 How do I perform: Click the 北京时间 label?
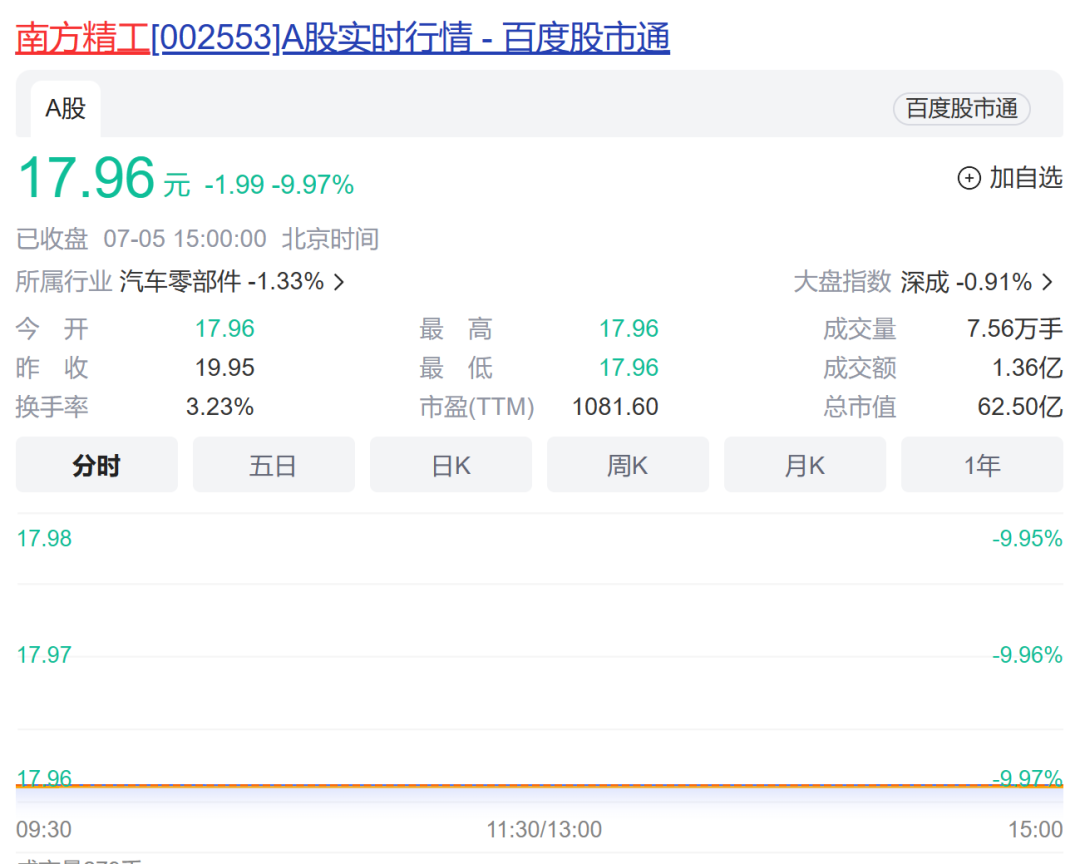[331, 239]
